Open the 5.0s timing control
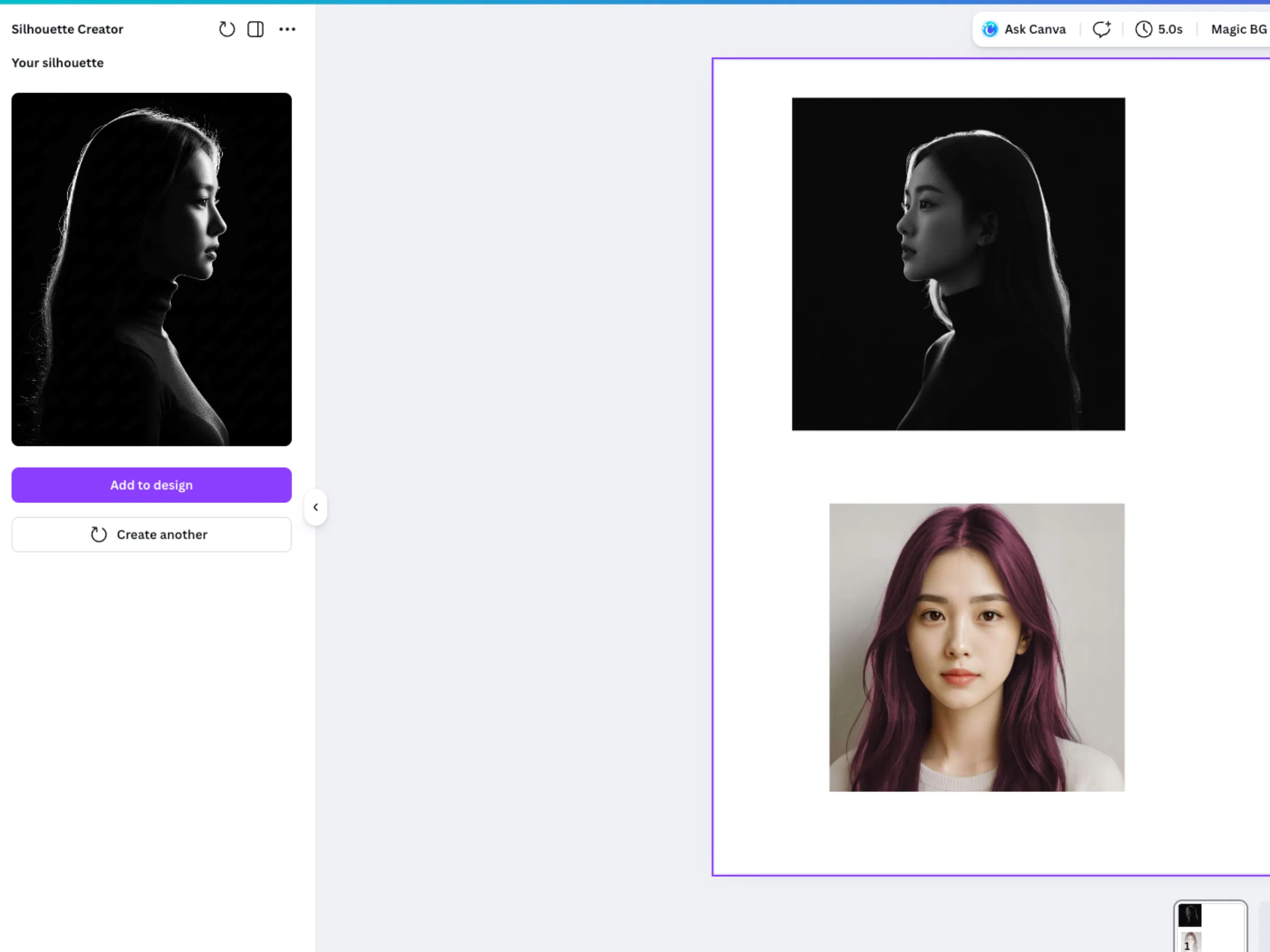This screenshot has width=1270, height=952. tap(1159, 29)
